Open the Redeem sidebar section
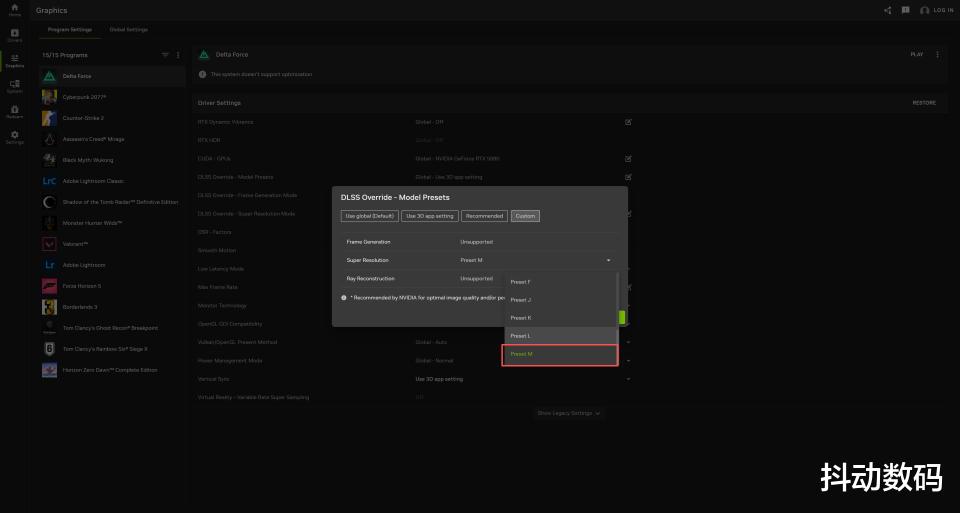Image resolution: width=960 pixels, height=513 pixels. pos(14,111)
